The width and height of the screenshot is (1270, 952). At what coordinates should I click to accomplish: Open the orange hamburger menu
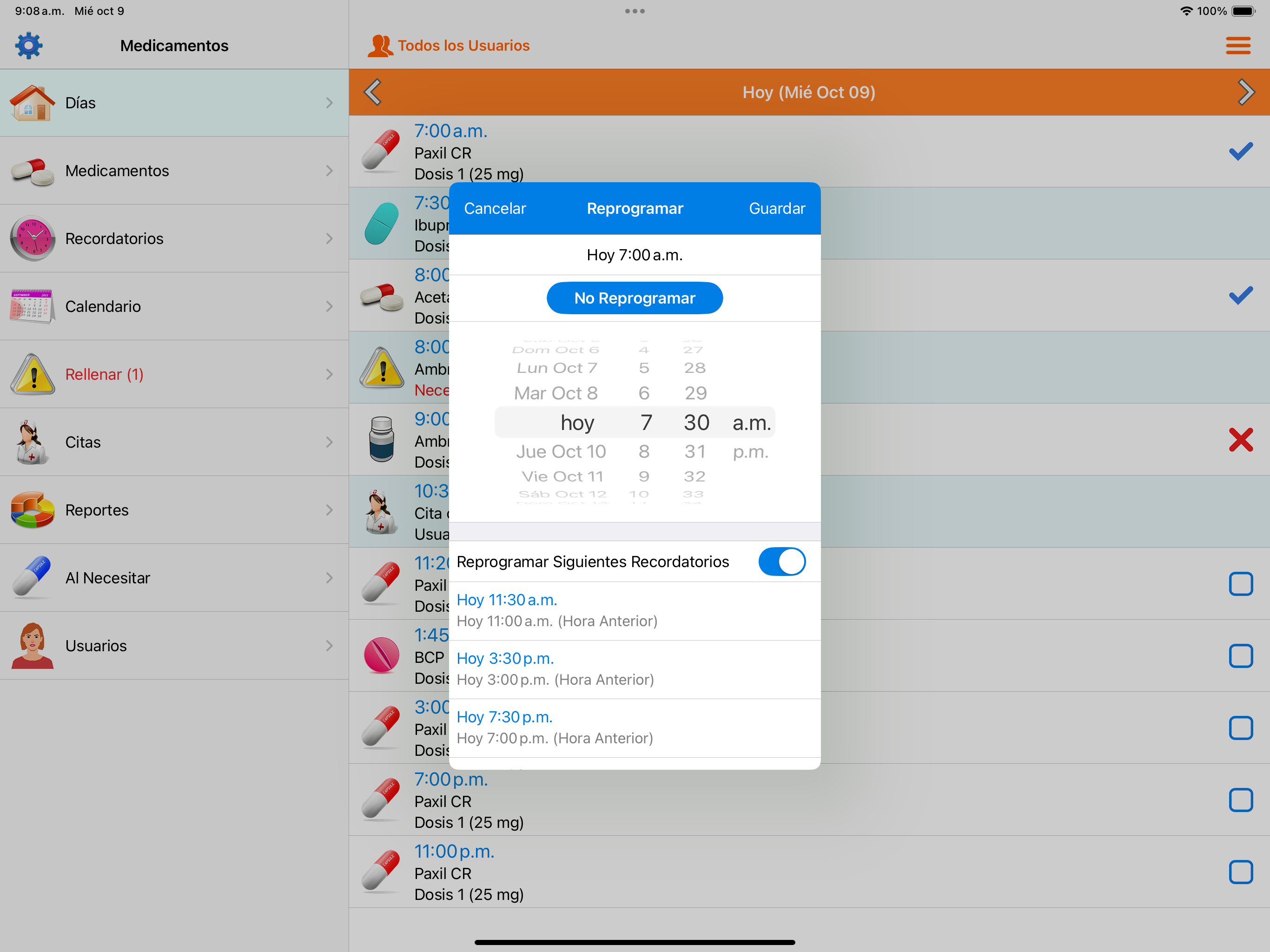tap(1238, 46)
